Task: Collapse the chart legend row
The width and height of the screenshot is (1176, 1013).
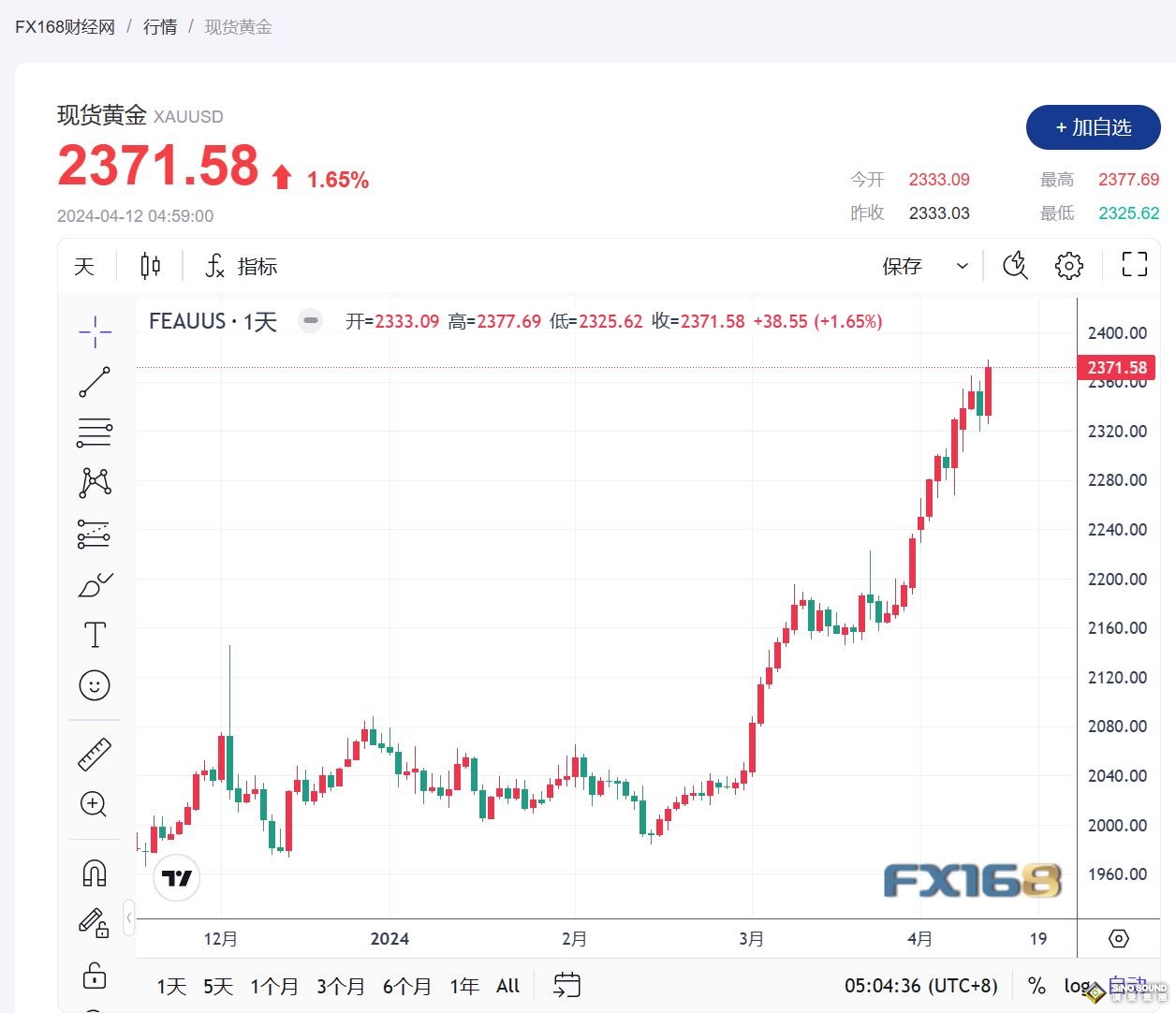Action: (x=310, y=321)
